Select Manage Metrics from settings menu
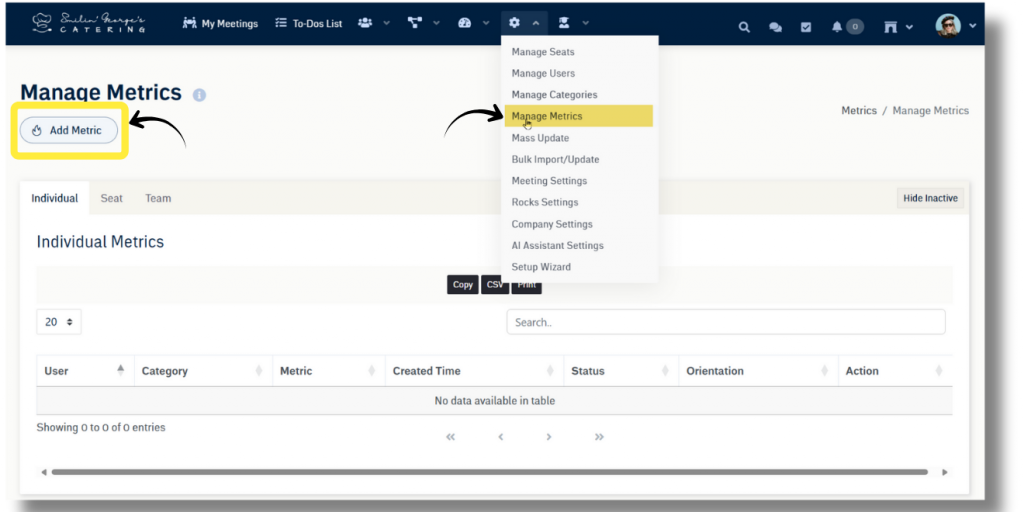 [547, 116]
